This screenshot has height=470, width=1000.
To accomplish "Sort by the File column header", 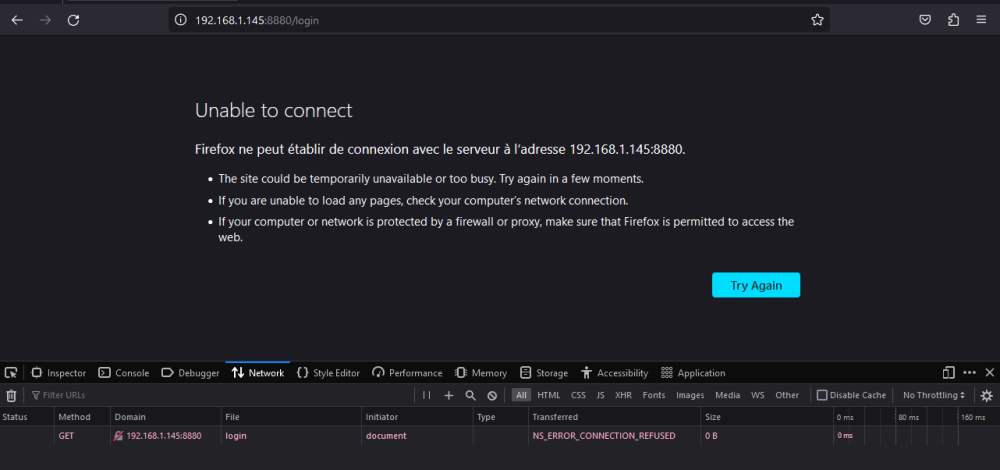I will pos(291,417).
